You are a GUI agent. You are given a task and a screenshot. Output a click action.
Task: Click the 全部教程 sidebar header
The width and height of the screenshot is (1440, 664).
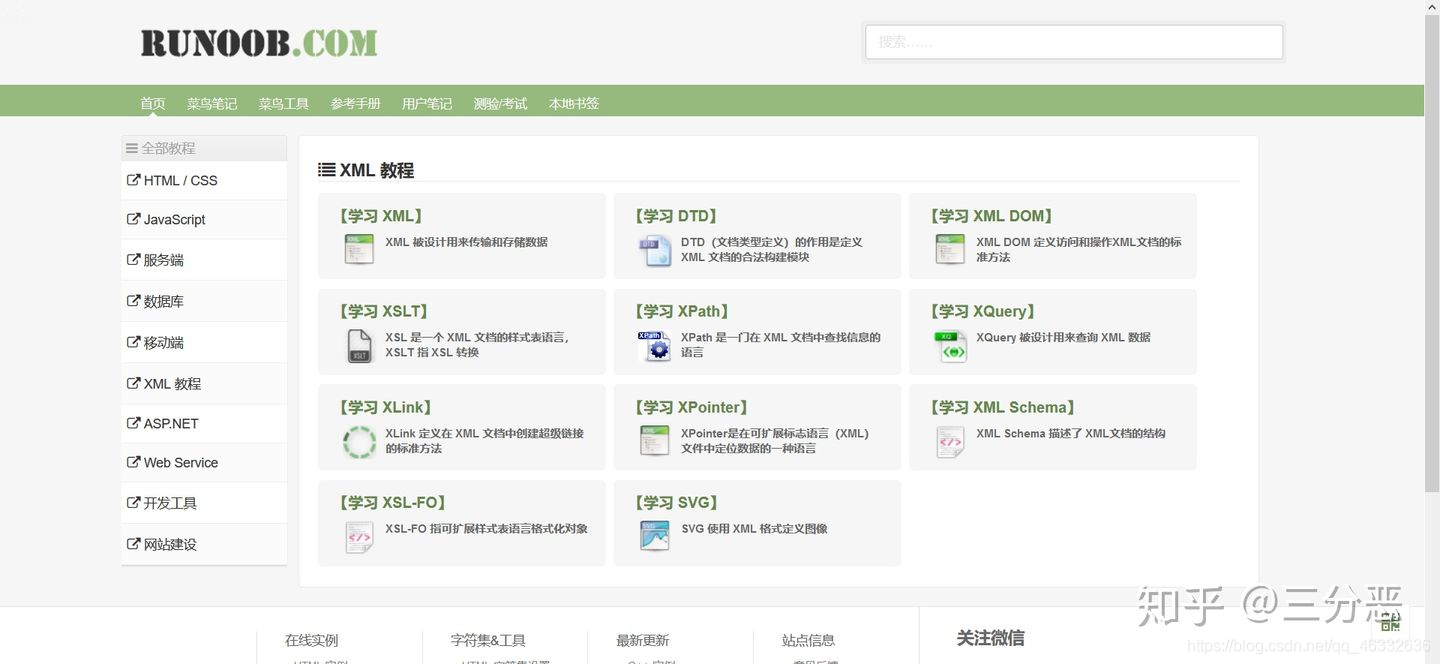tap(204, 148)
